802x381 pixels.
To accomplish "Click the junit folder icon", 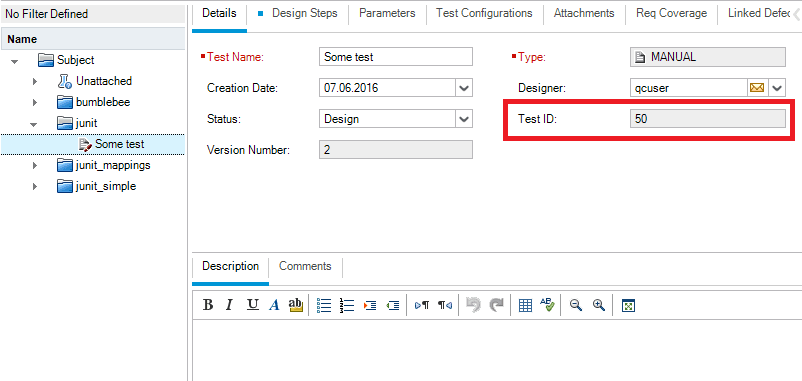I will point(65,123).
